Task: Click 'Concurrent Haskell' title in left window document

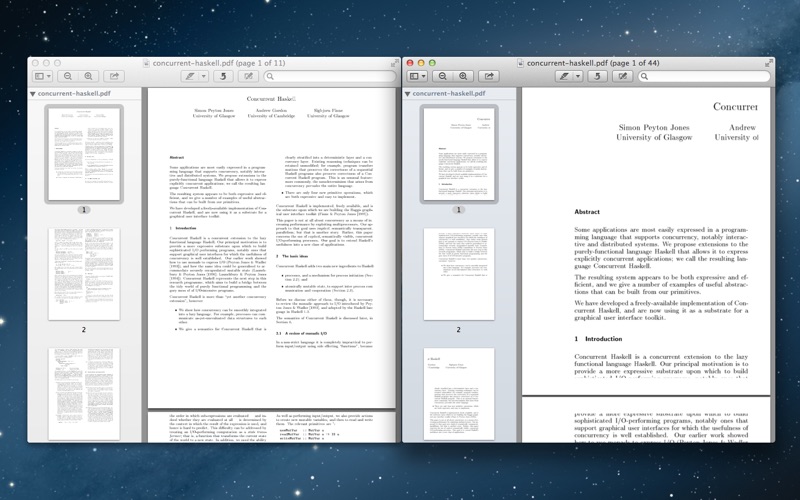Action: (x=271, y=99)
